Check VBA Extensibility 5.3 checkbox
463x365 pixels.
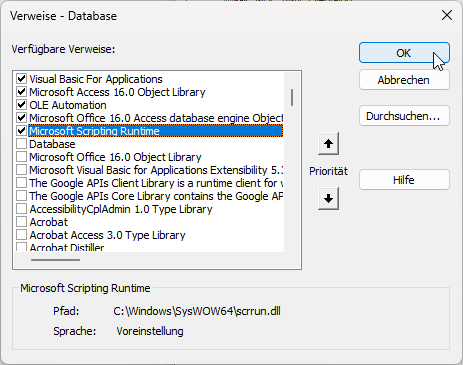click(22, 170)
